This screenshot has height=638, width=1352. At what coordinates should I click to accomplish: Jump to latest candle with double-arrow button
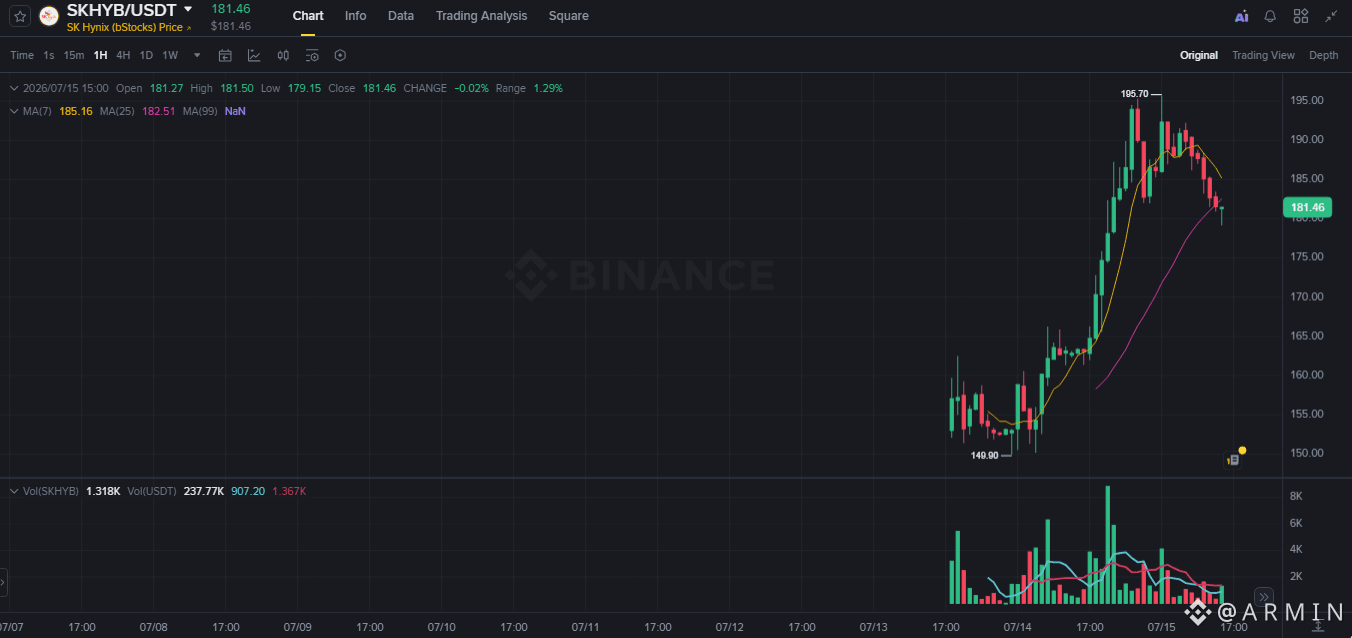click(1264, 595)
